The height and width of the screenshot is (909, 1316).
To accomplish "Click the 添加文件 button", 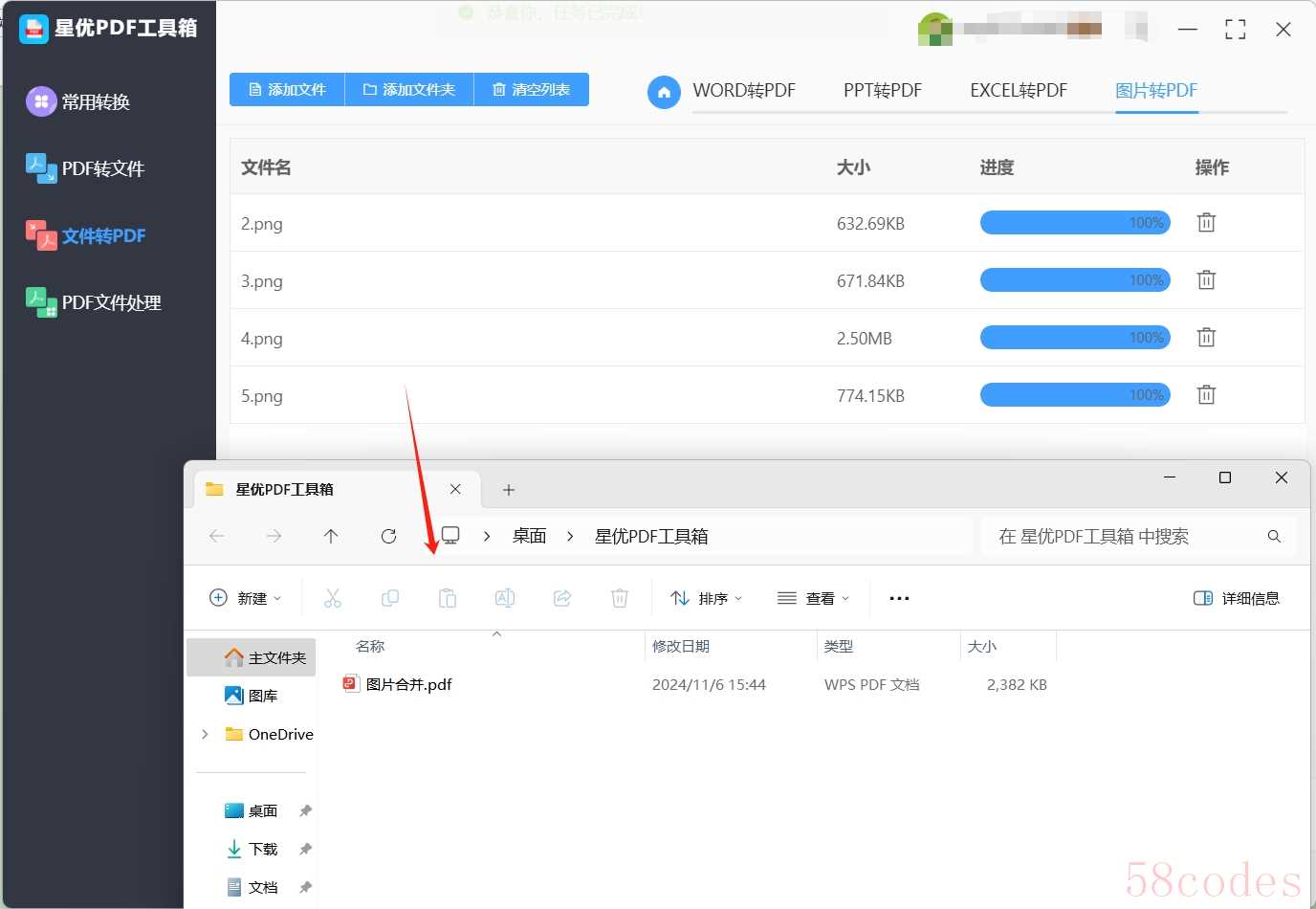I will 287,89.
